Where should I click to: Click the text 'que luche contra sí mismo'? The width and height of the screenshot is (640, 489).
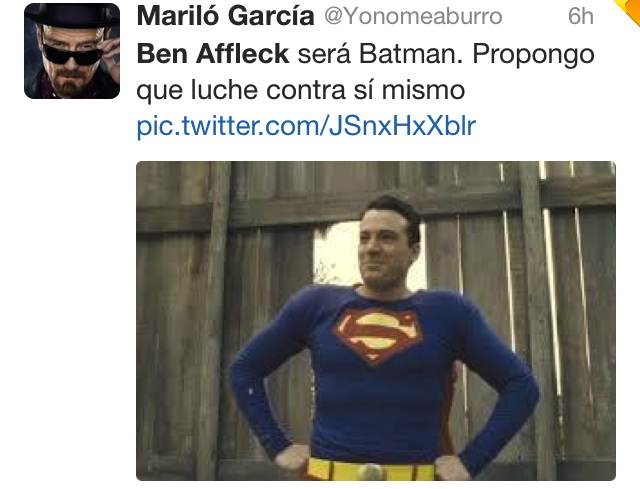(301, 90)
